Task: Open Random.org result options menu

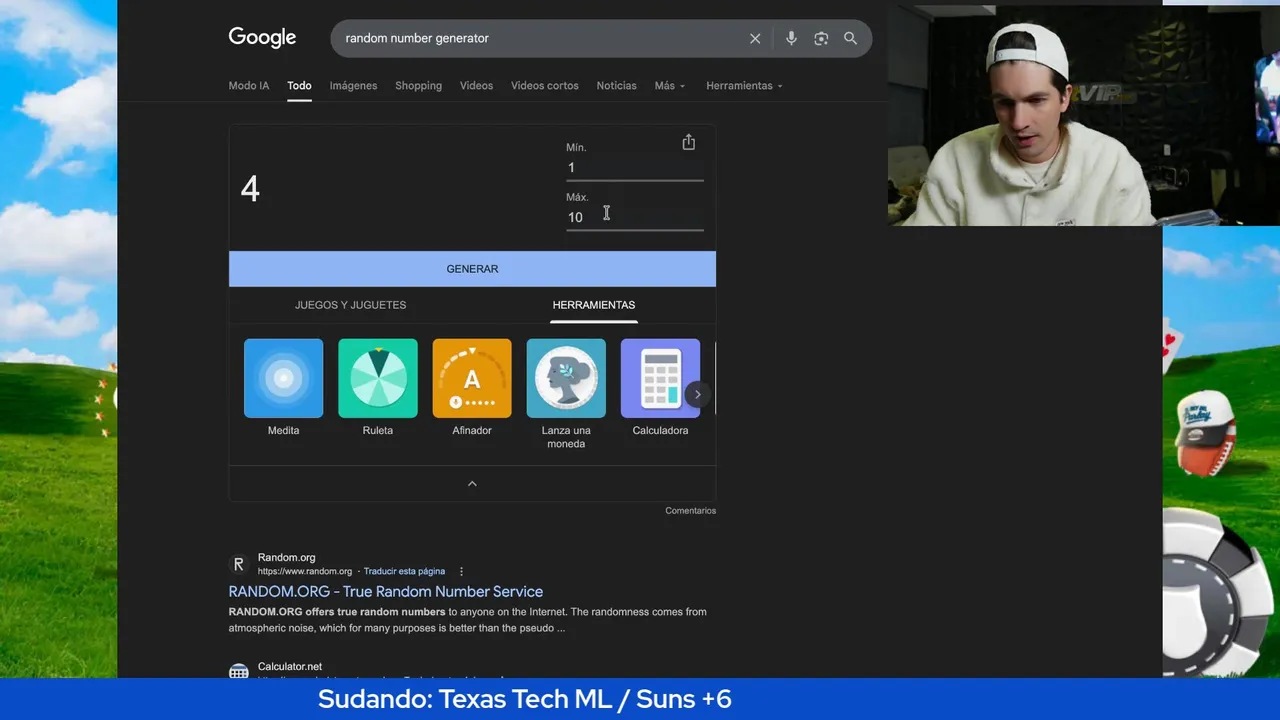Action: tap(461, 571)
